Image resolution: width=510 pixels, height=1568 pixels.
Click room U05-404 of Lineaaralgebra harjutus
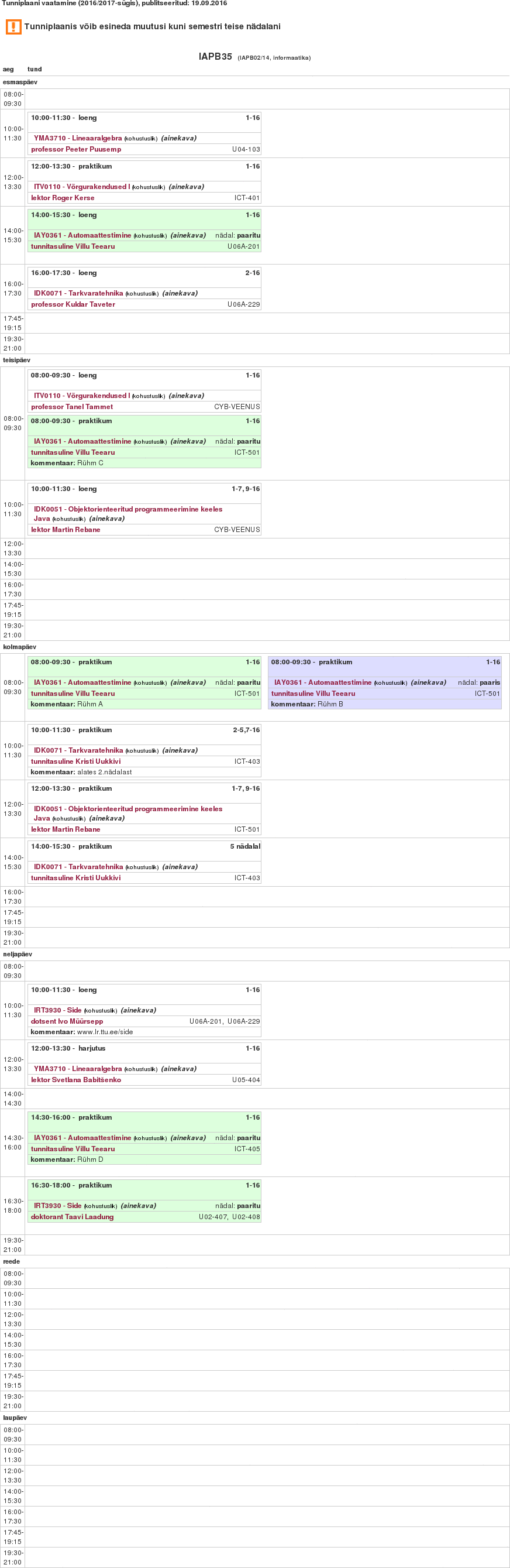(246, 1080)
